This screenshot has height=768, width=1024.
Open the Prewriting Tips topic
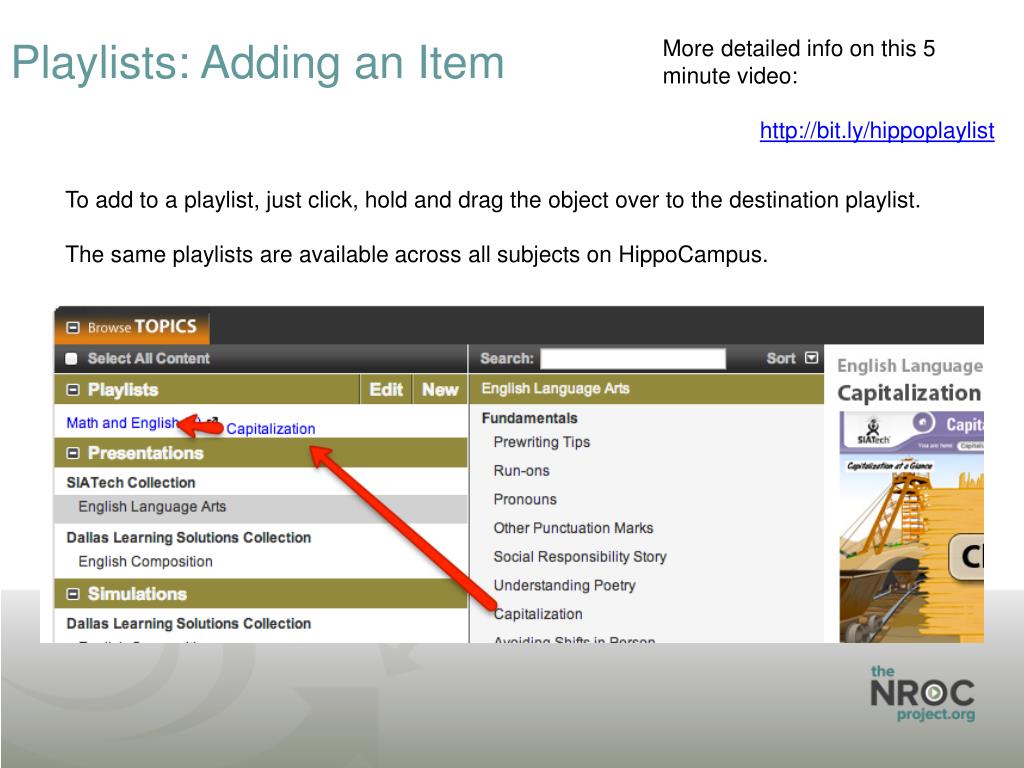tap(542, 442)
